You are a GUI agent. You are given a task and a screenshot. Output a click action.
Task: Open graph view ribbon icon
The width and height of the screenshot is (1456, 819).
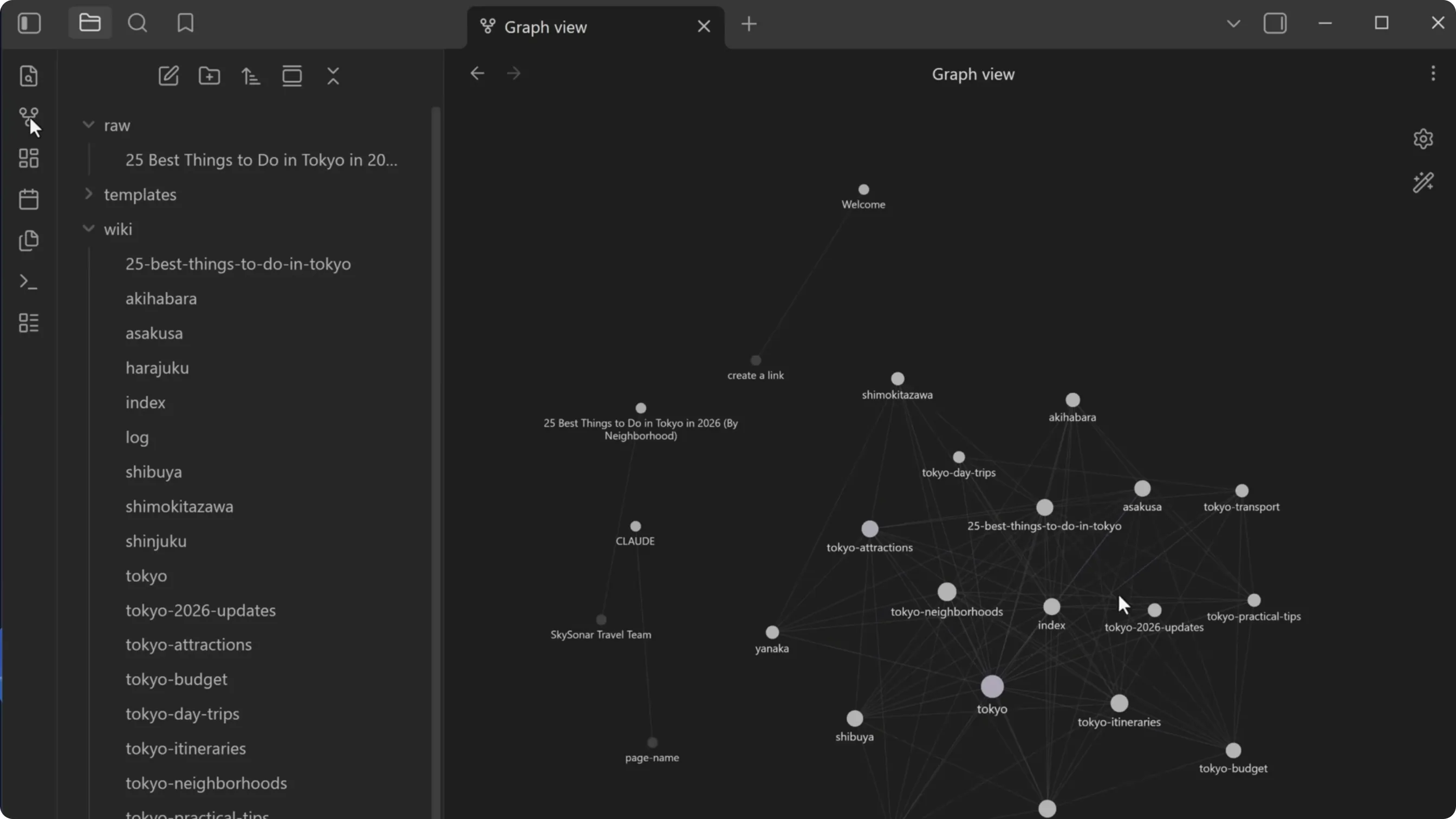29,117
